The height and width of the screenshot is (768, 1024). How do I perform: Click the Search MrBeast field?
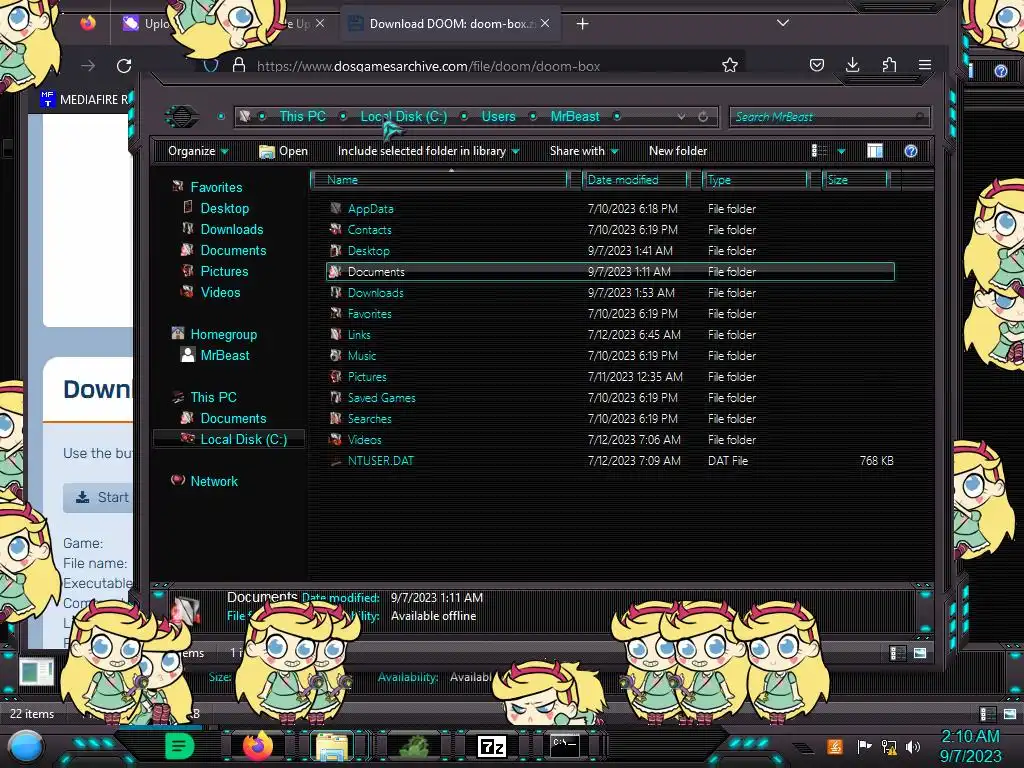[829, 117]
